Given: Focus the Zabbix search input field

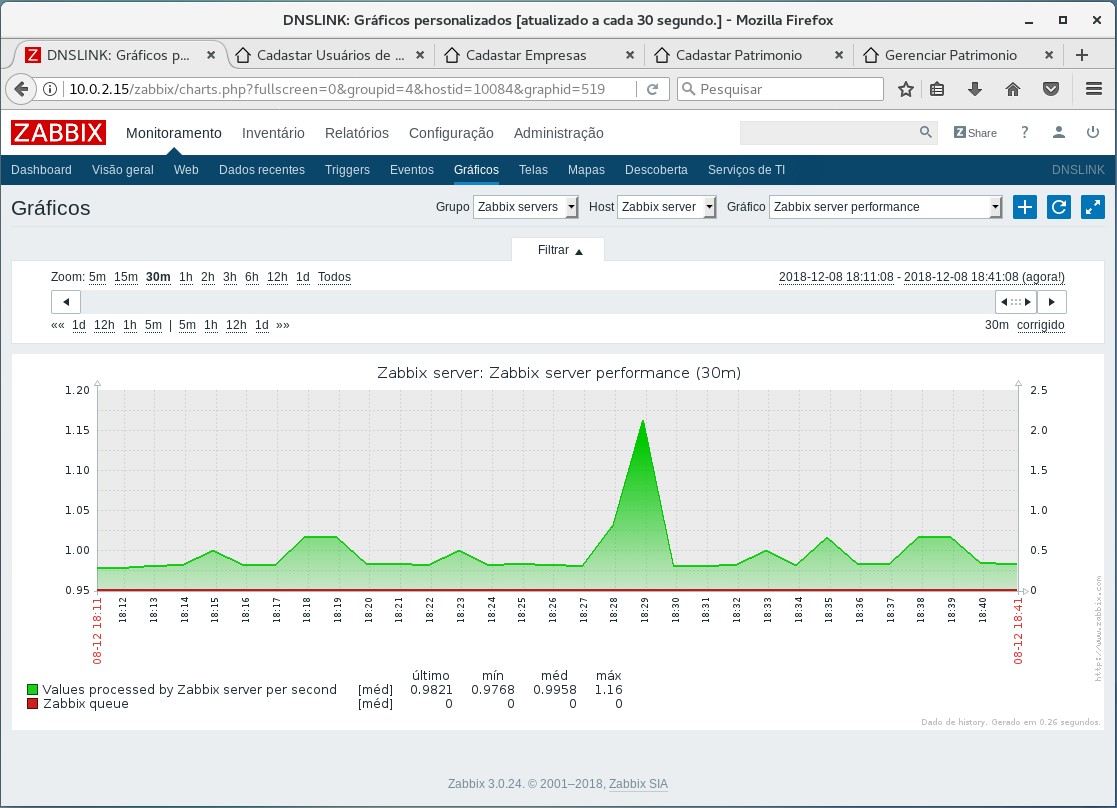Looking at the screenshot, I should pos(829,133).
